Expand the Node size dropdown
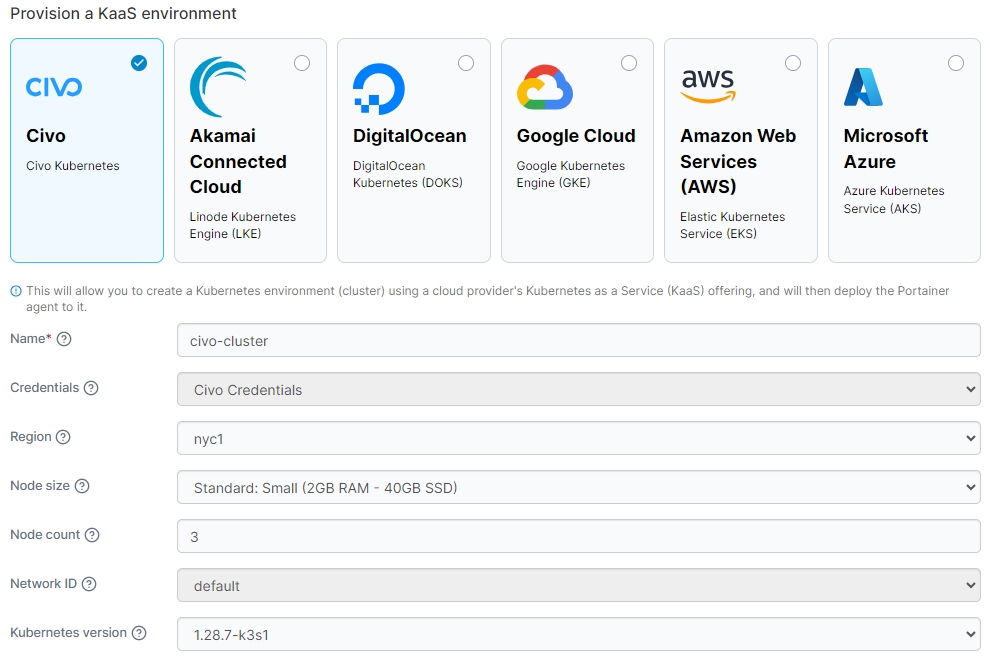The width and height of the screenshot is (990, 662). [x=578, y=487]
